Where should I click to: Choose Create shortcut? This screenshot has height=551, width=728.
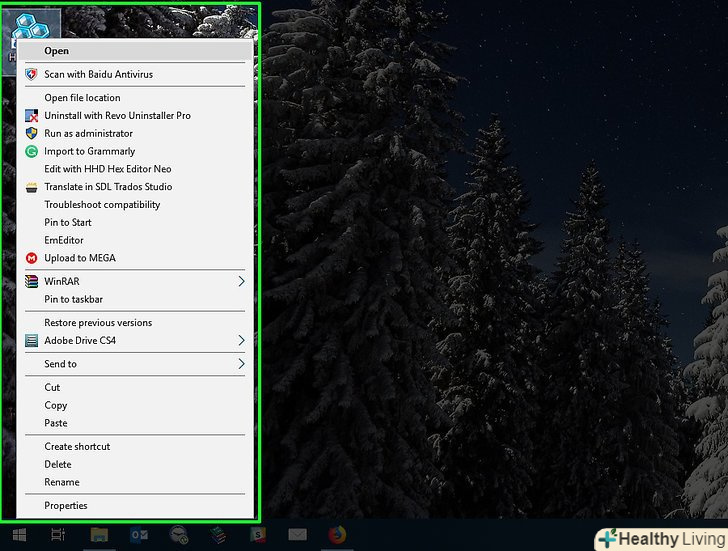coord(77,447)
